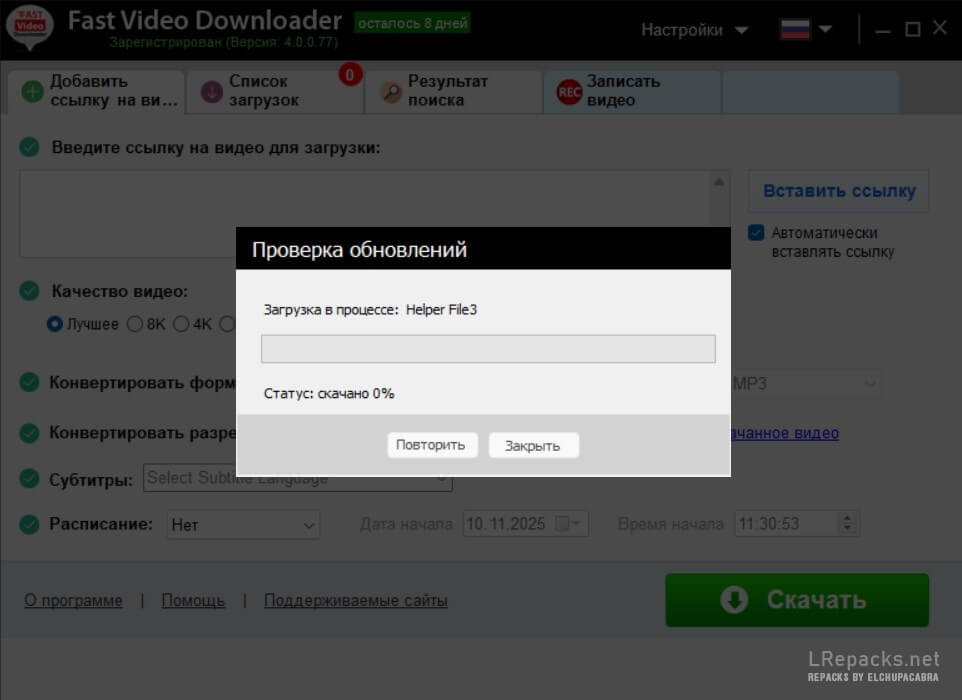This screenshot has width=962, height=700.
Task: Open the Настройки dropdown menu
Action: click(694, 30)
